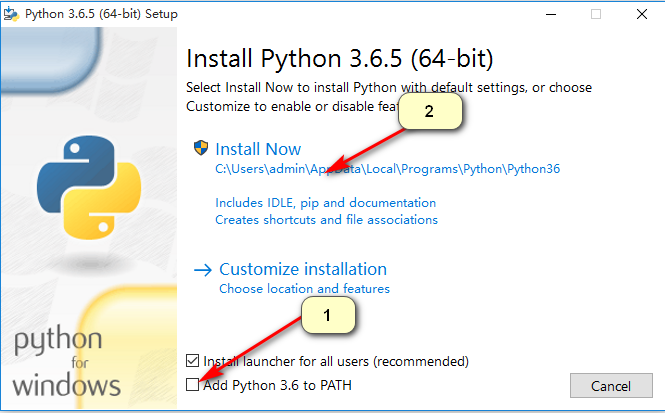
Task: Click the Cancel button
Action: click(x=611, y=386)
